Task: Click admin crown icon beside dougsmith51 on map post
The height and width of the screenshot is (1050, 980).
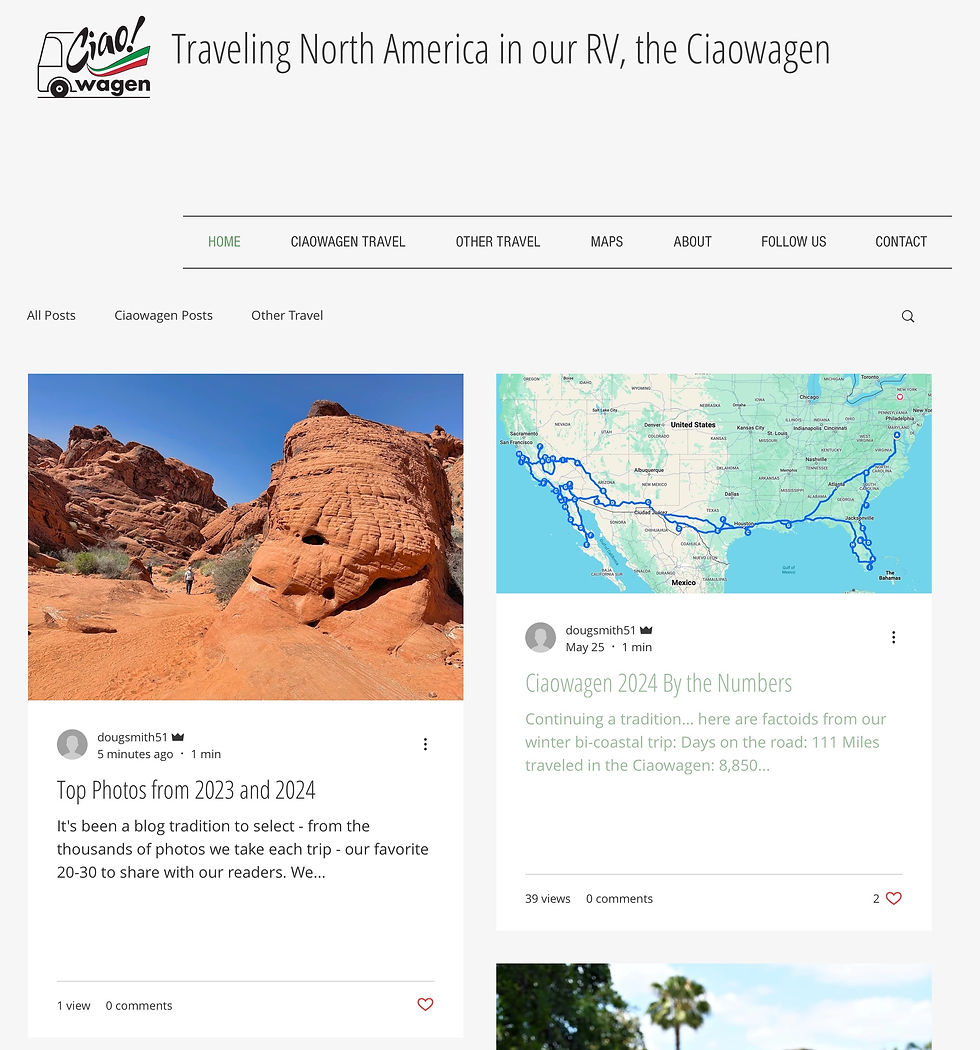Action: (x=646, y=630)
